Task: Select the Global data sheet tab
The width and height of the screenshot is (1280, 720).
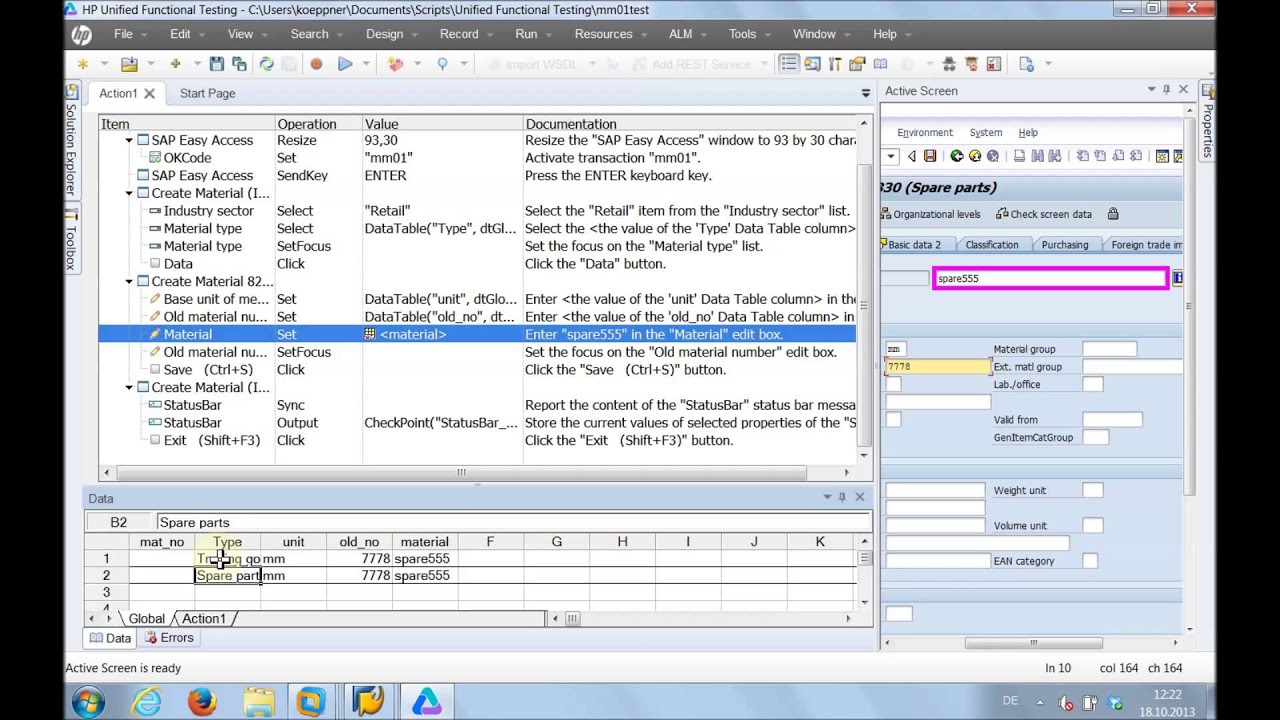Action: 146,619
